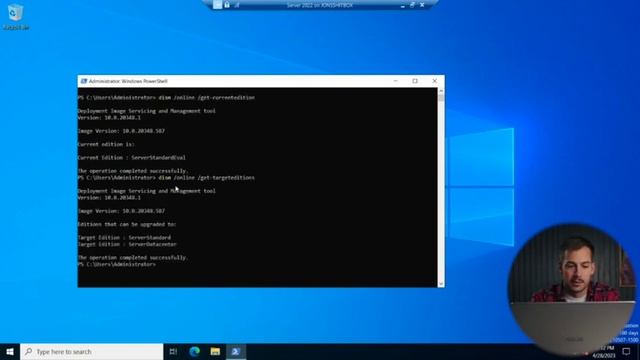640x360 pixels.
Task: Click the PowerShell scrollbar down arrow
Action: click(441, 284)
